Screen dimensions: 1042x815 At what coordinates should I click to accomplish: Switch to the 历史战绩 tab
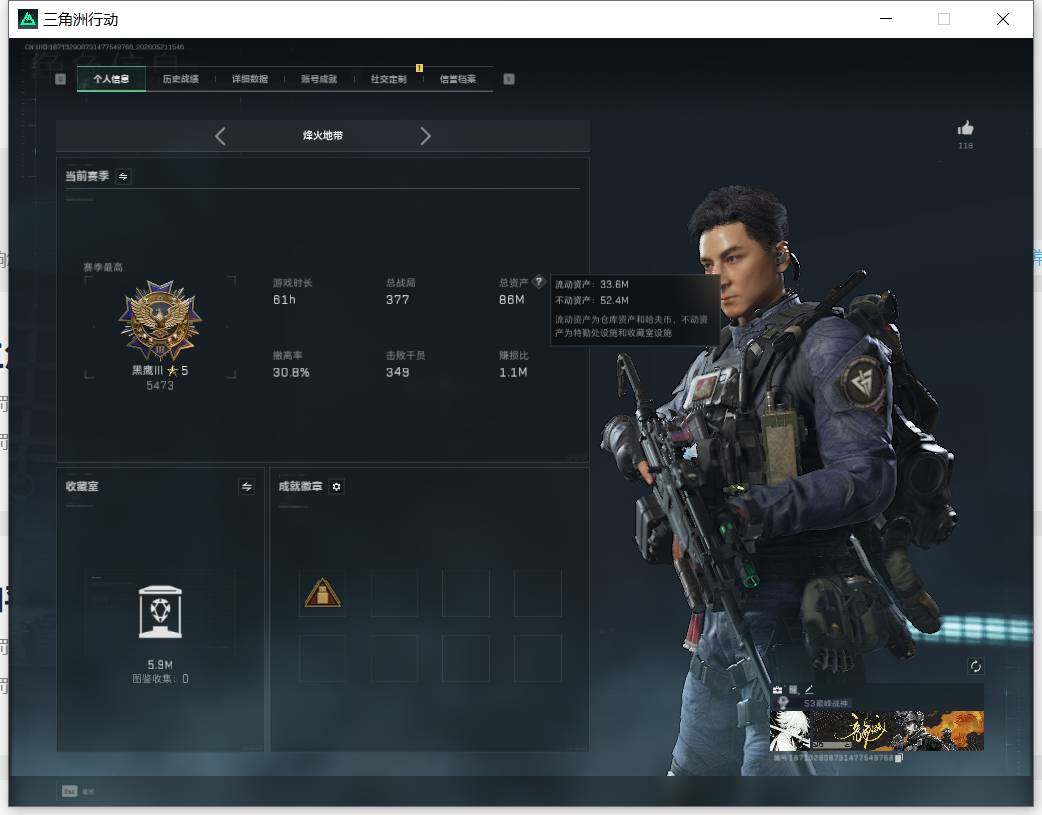tap(181, 79)
